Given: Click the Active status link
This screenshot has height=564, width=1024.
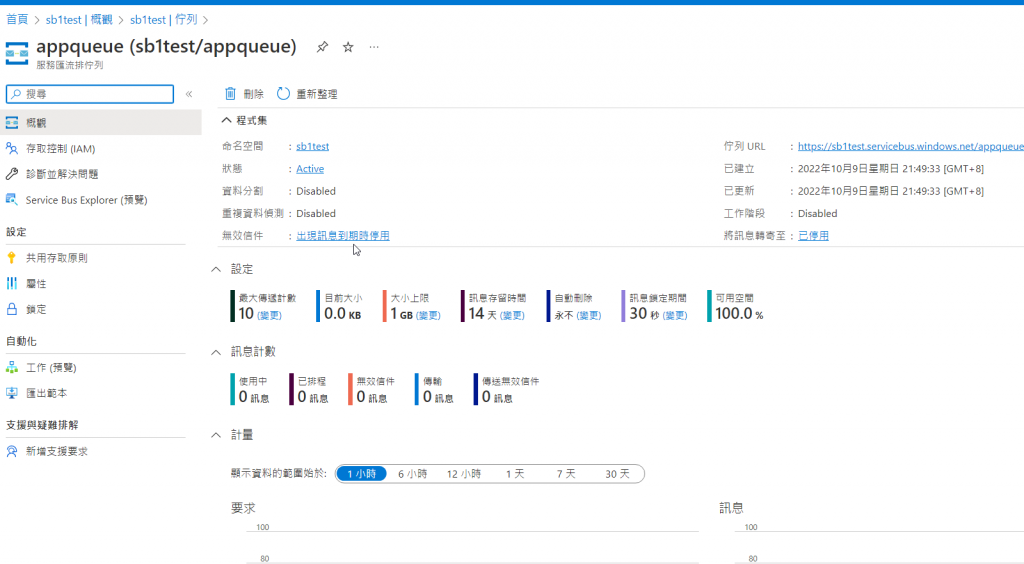Looking at the screenshot, I should point(310,168).
